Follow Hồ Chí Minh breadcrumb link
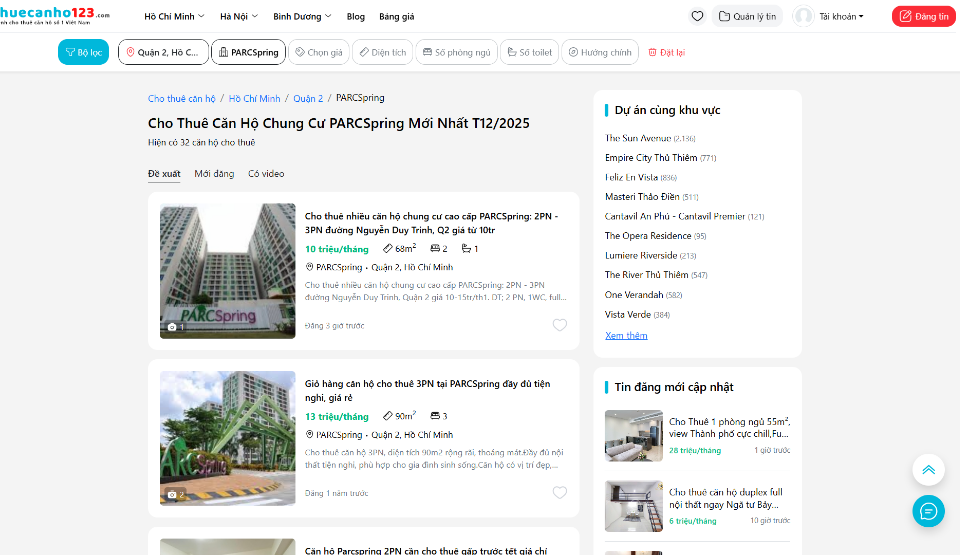The image size is (960, 555). click(254, 98)
